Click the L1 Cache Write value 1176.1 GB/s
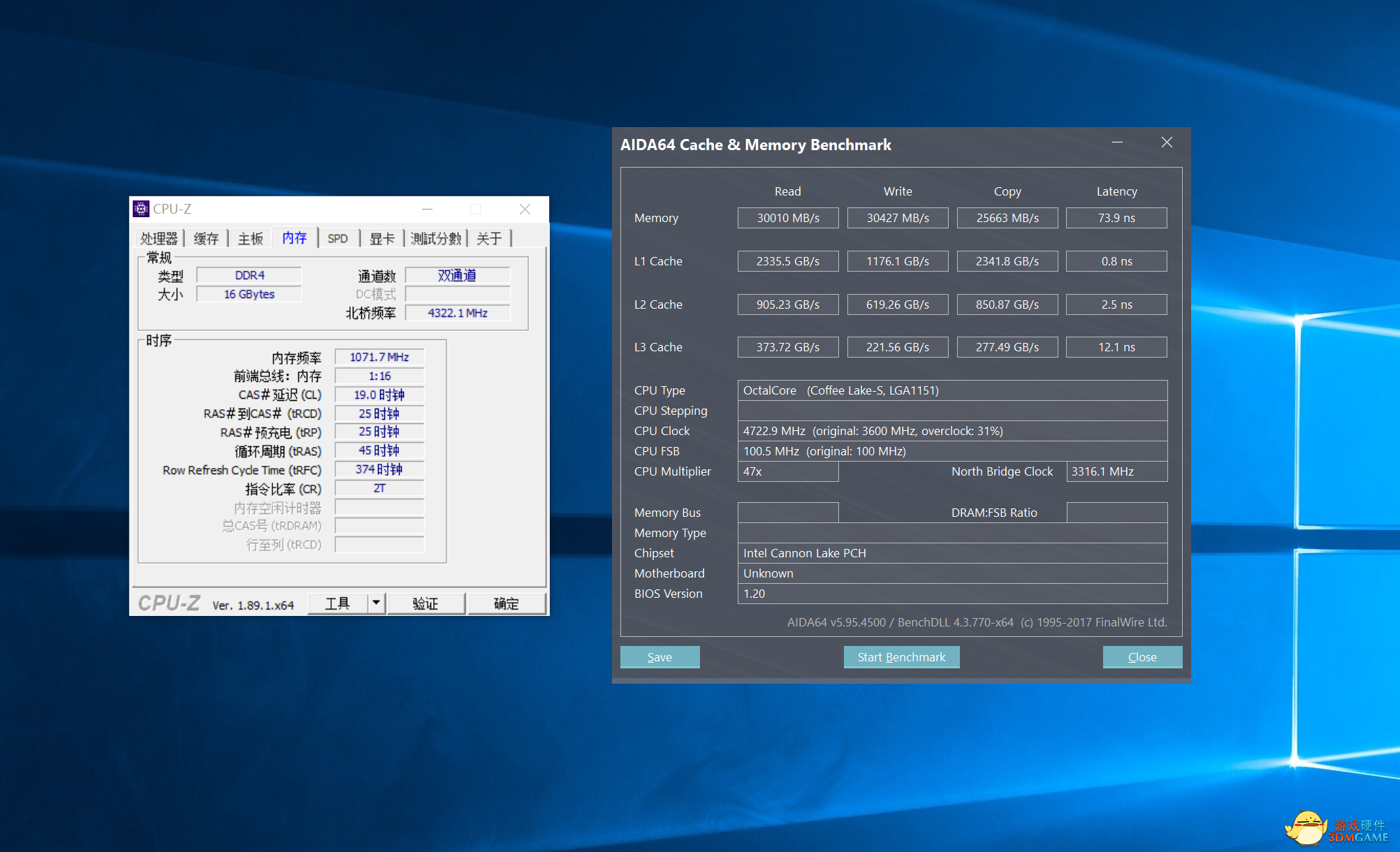This screenshot has height=852, width=1400. [x=898, y=261]
